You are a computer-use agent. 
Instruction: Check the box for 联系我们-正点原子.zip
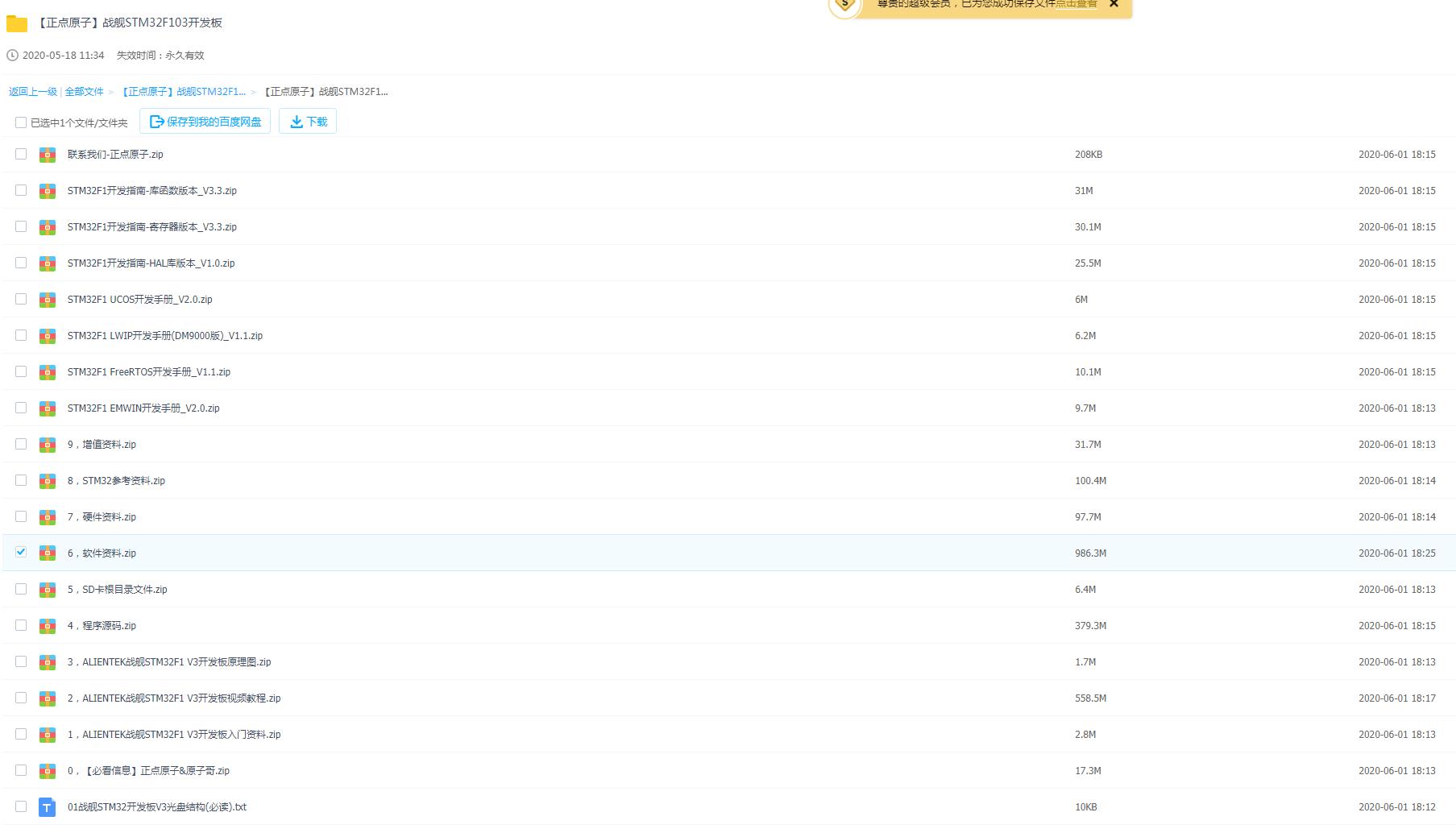click(21, 154)
